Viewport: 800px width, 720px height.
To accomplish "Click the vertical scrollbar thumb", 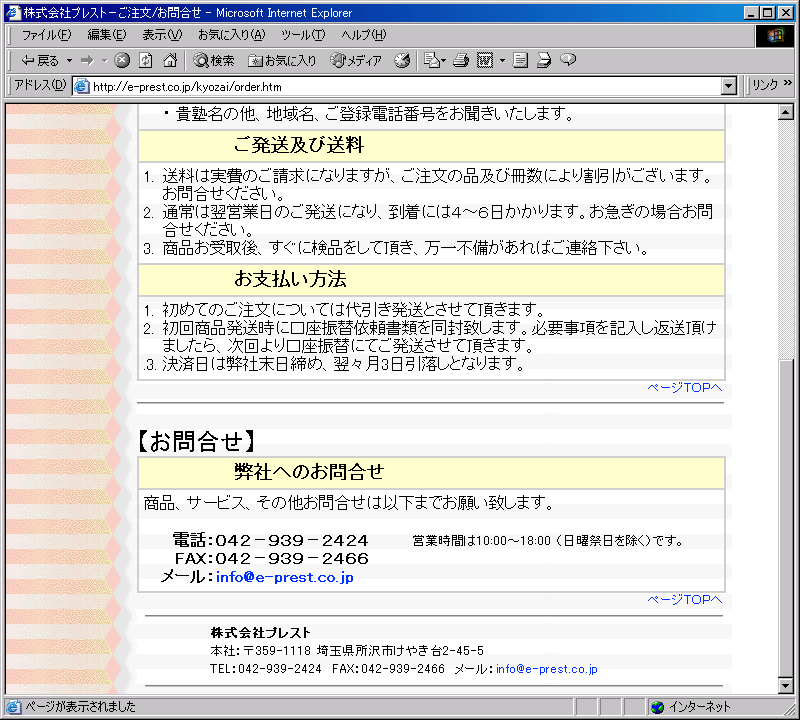I will coord(786,518).
